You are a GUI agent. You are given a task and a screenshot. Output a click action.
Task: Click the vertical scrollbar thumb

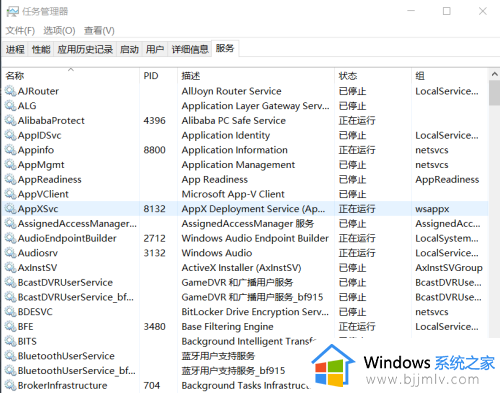tap(494, 93)
